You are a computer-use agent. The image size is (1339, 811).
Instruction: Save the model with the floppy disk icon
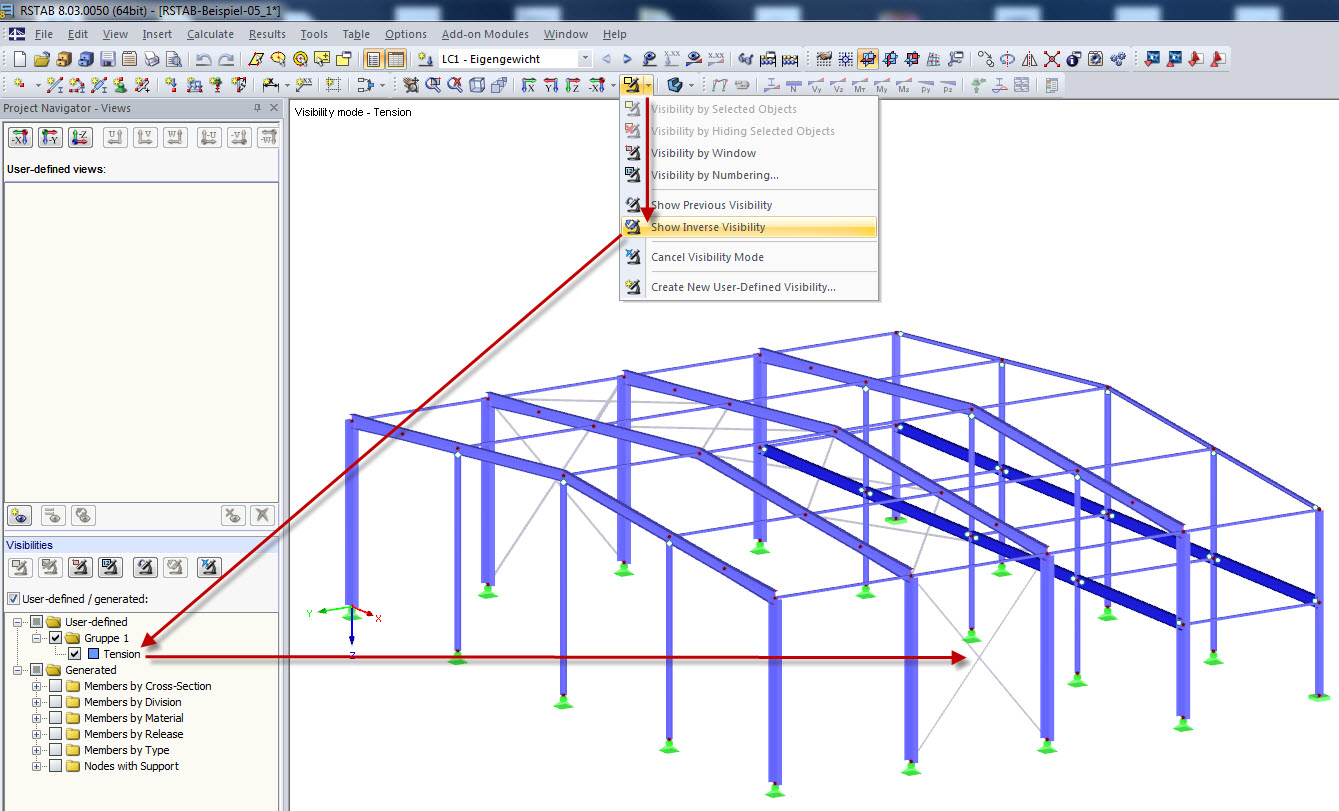[x=108, y=59]
